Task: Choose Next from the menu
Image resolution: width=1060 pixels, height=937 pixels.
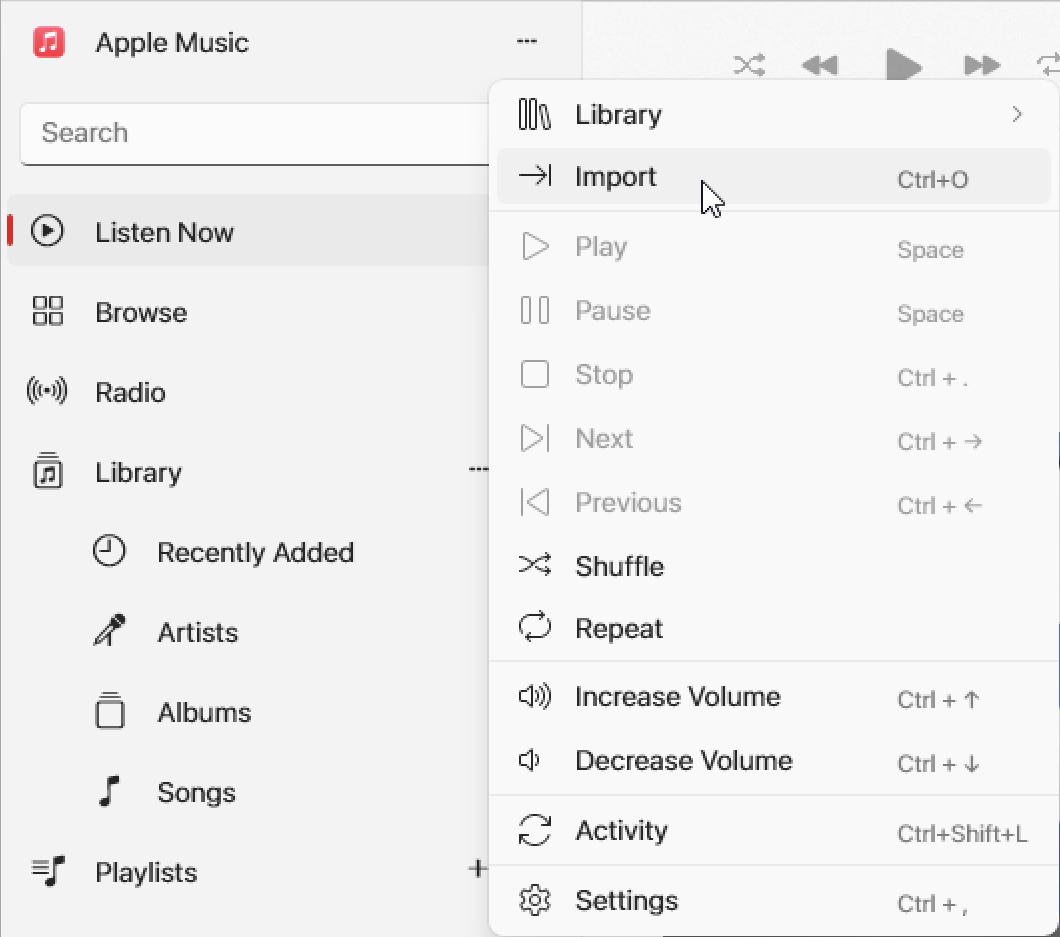Action: point(773,439)
